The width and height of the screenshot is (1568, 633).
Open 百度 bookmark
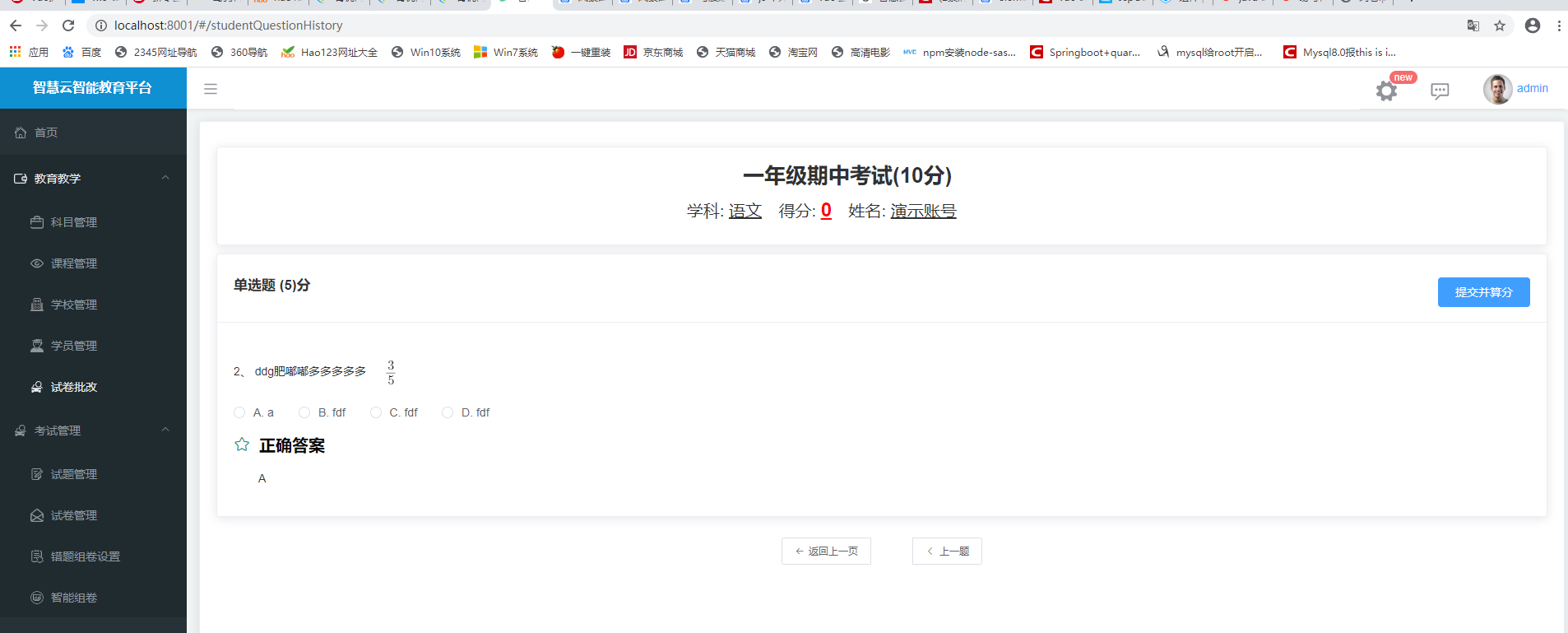coord(81,52)
